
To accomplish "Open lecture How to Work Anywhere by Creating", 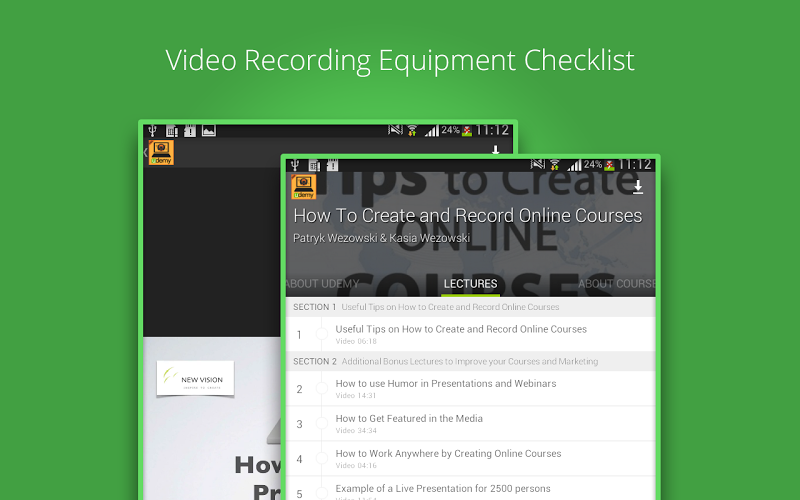I will pos(470,458).
